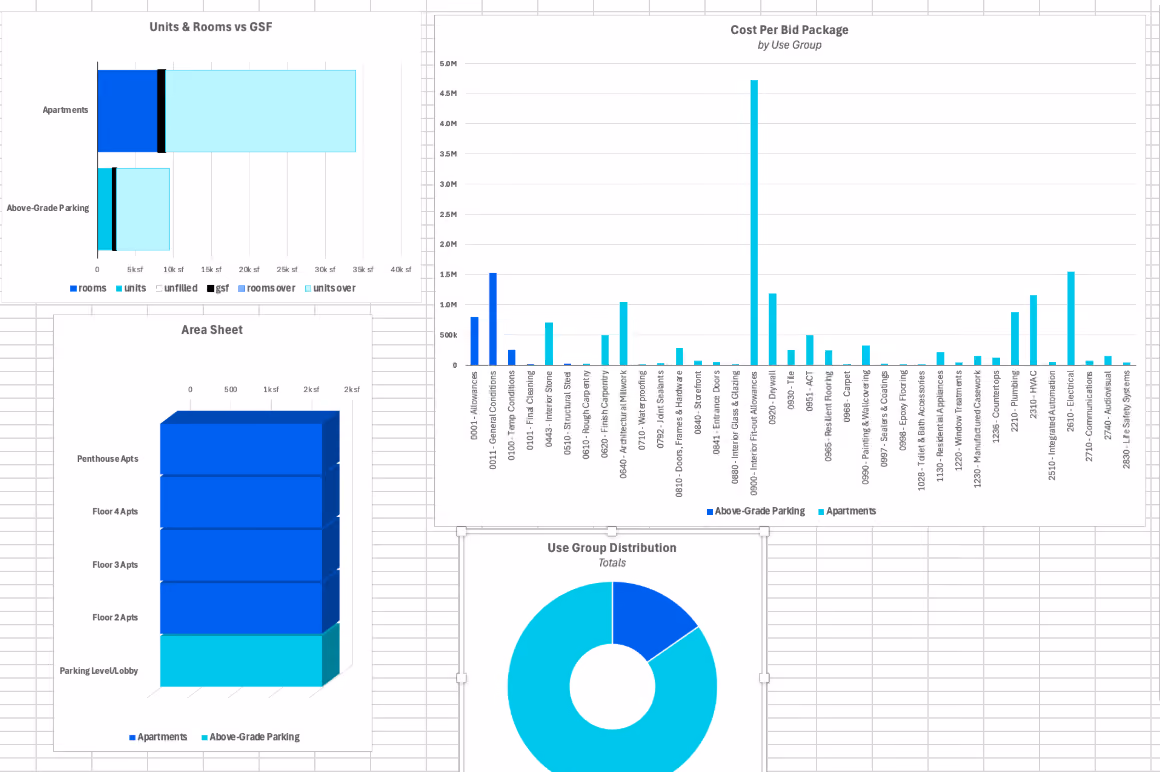Click the top-center resize handle of donut chart

pos(612,532)
